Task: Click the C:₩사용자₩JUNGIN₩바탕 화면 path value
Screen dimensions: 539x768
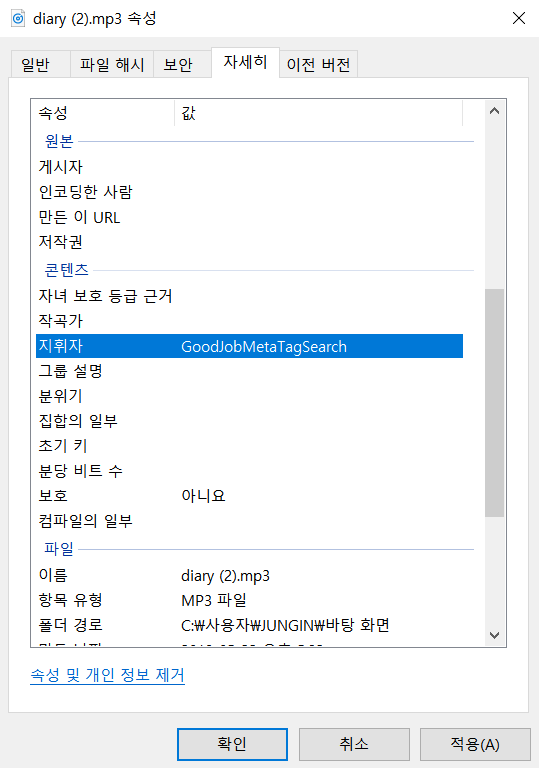Action: point(285,625)
